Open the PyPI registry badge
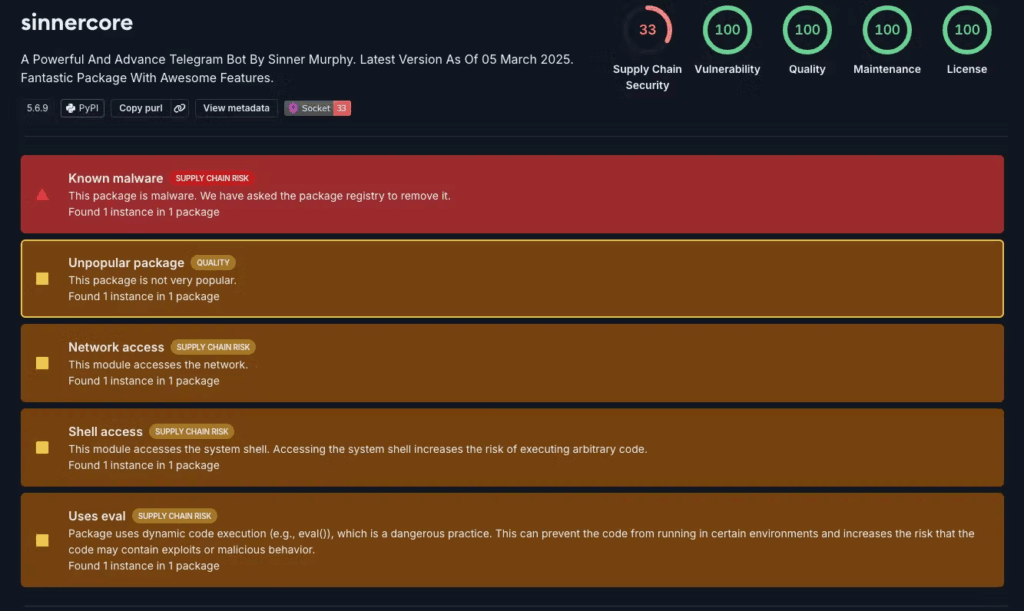 pyautogui.click(x=82, y=108)
